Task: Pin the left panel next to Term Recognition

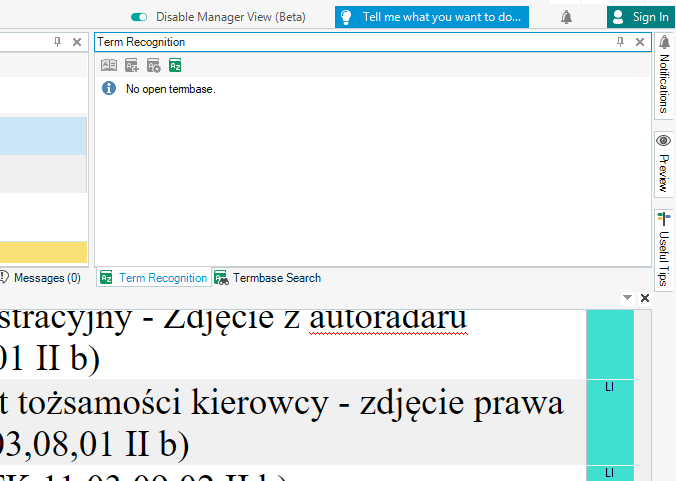Action: 57,42
